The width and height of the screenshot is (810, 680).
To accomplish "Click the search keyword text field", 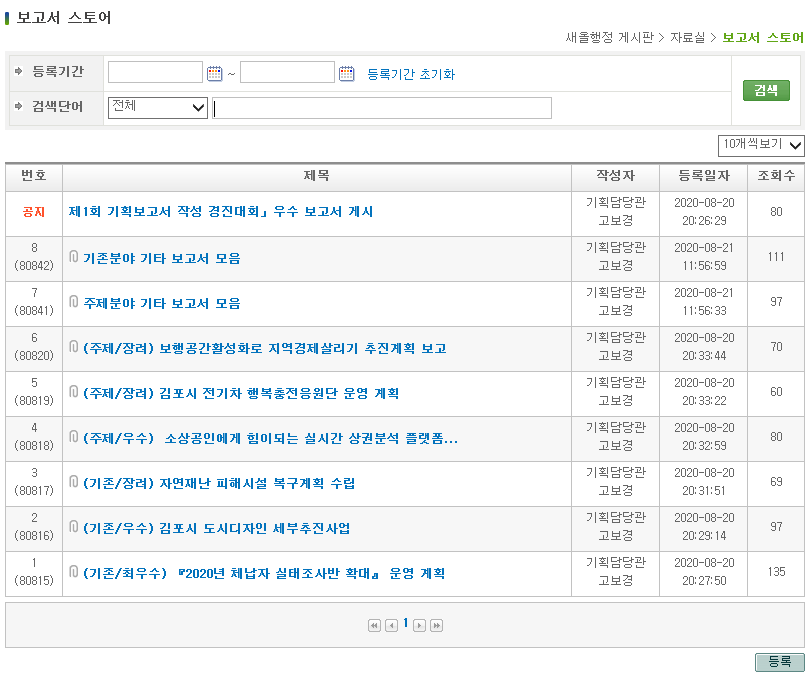I will click(382, 108).
